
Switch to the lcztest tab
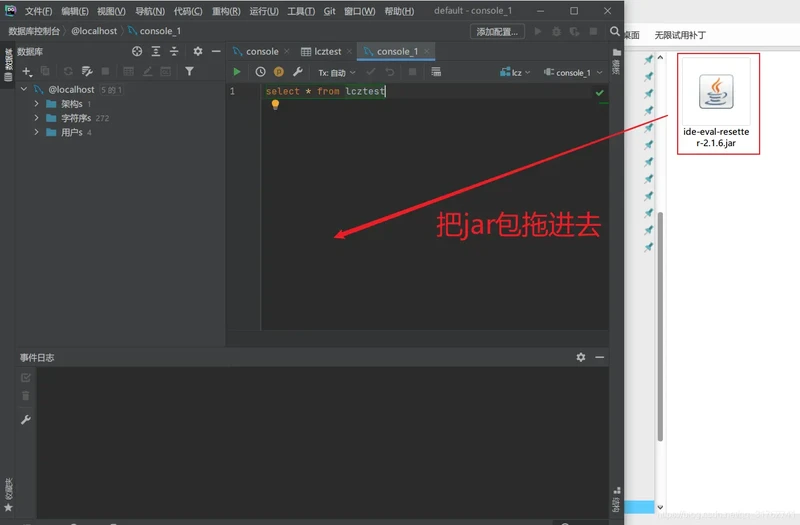coord(327,51)
